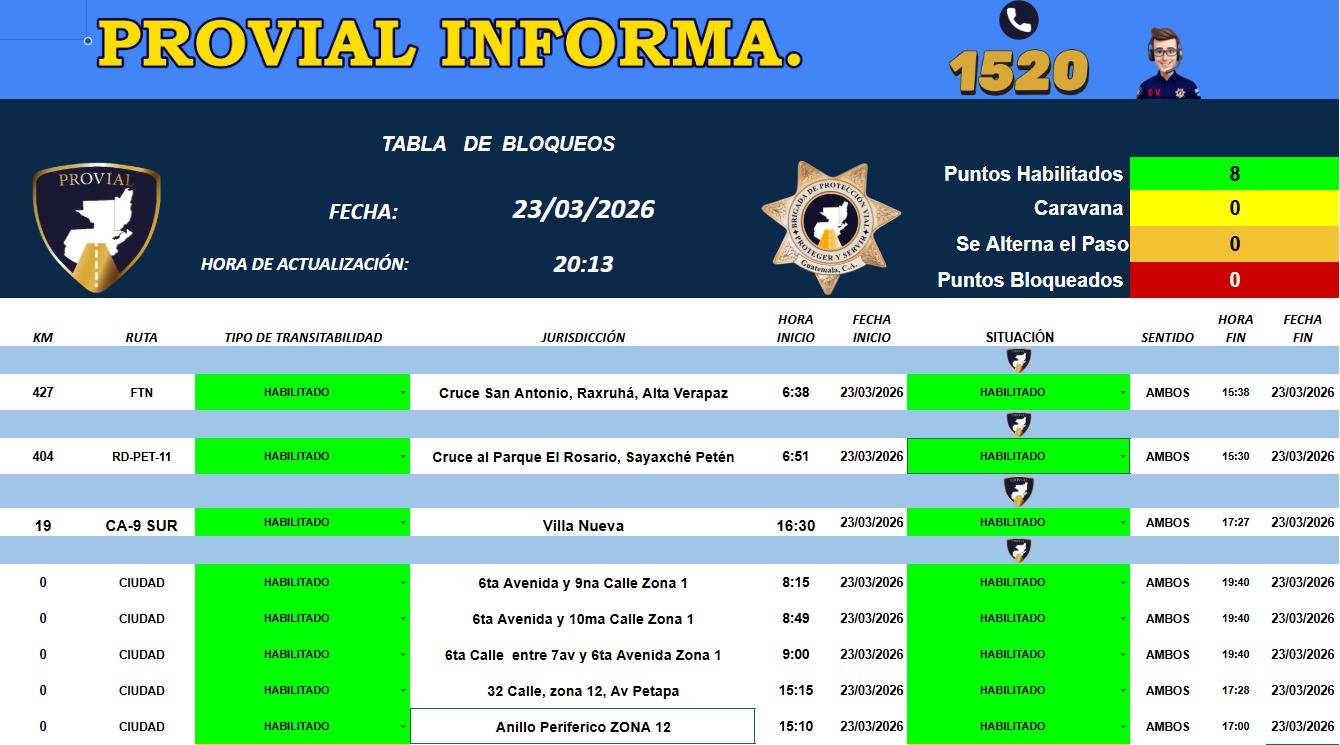Image resolution: width=1340 pixels, height=745 pixels.
Task: Click the Brigada de Protección Vial star badge
Action: [830, 227]
